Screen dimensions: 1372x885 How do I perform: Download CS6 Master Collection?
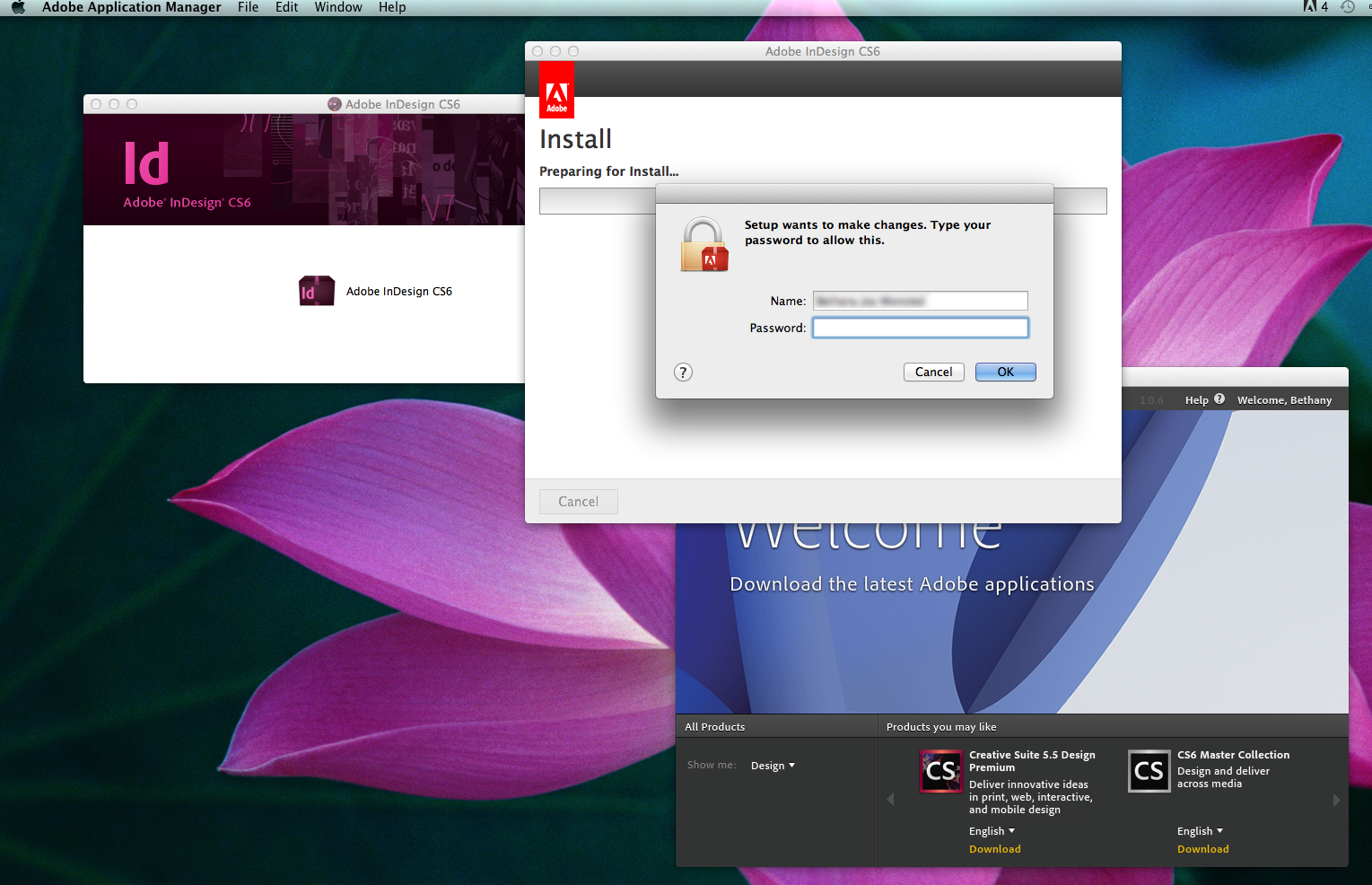click(1202, 848)
